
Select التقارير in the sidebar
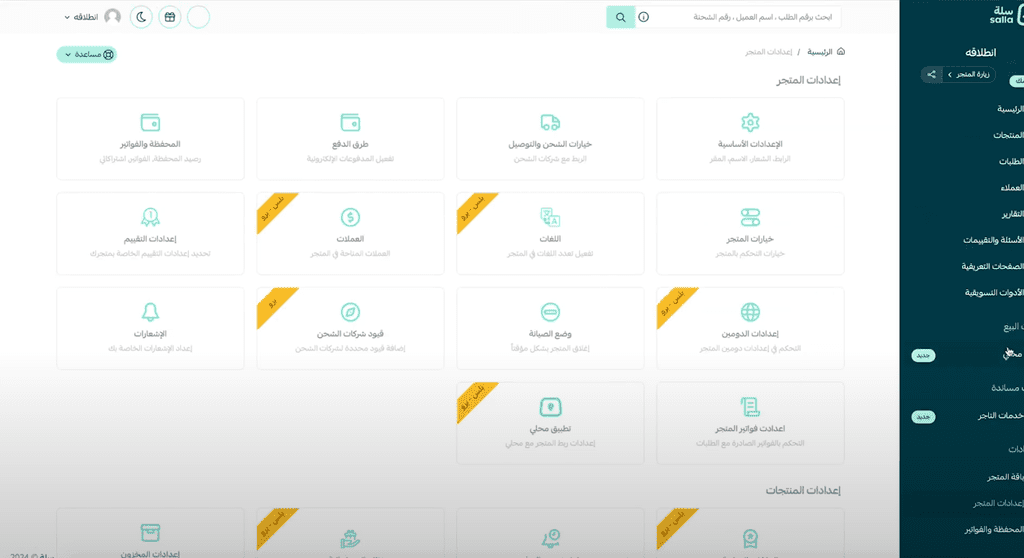point(1012,214)
